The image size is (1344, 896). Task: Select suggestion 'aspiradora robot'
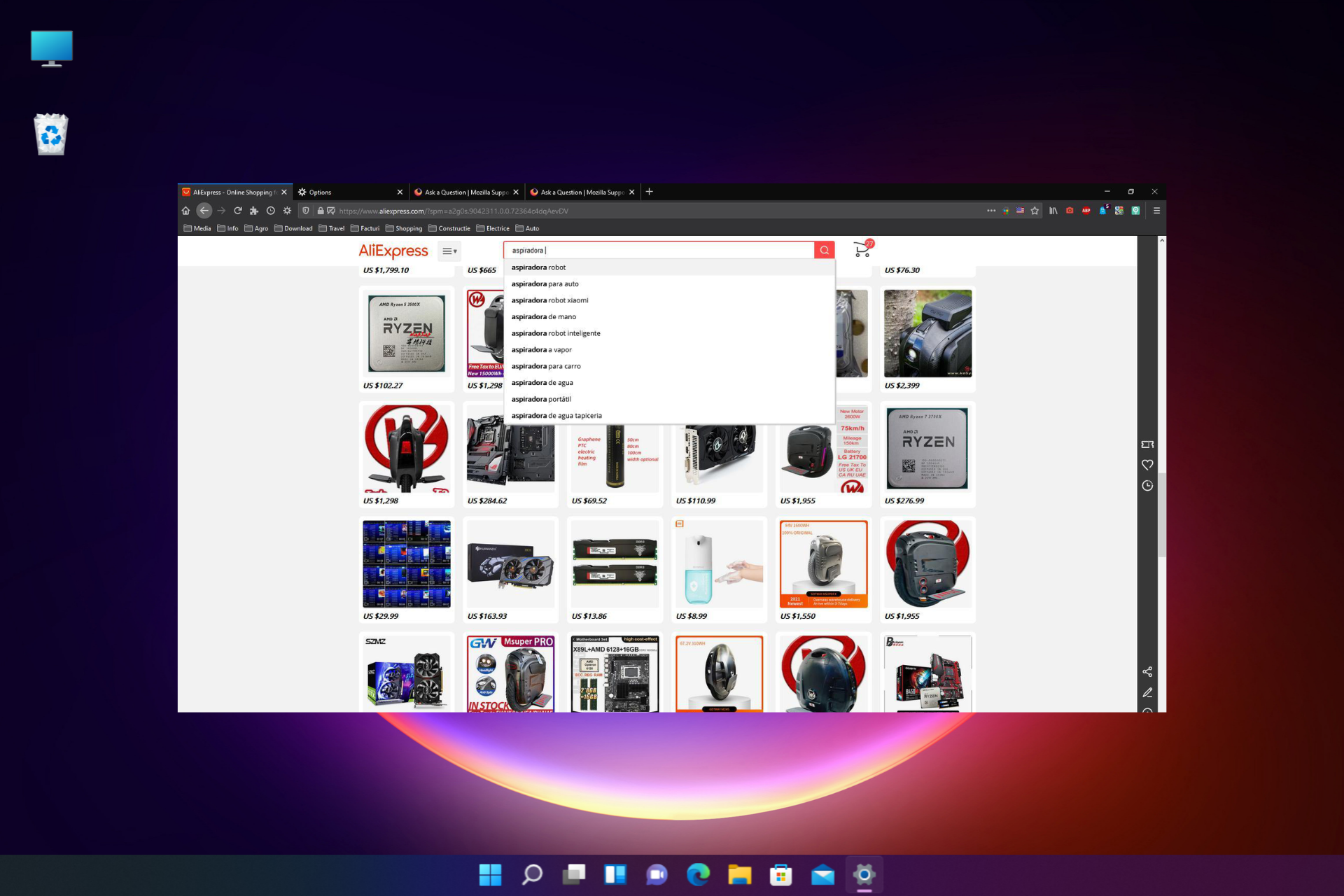click(x=669, y=267)
